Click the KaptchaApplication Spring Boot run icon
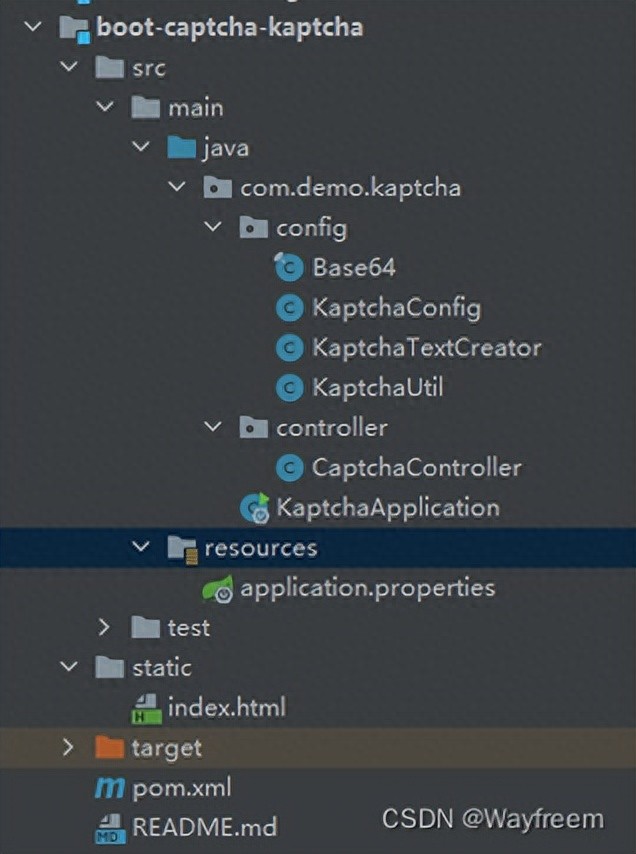636x854 pixels. point(255,508)
